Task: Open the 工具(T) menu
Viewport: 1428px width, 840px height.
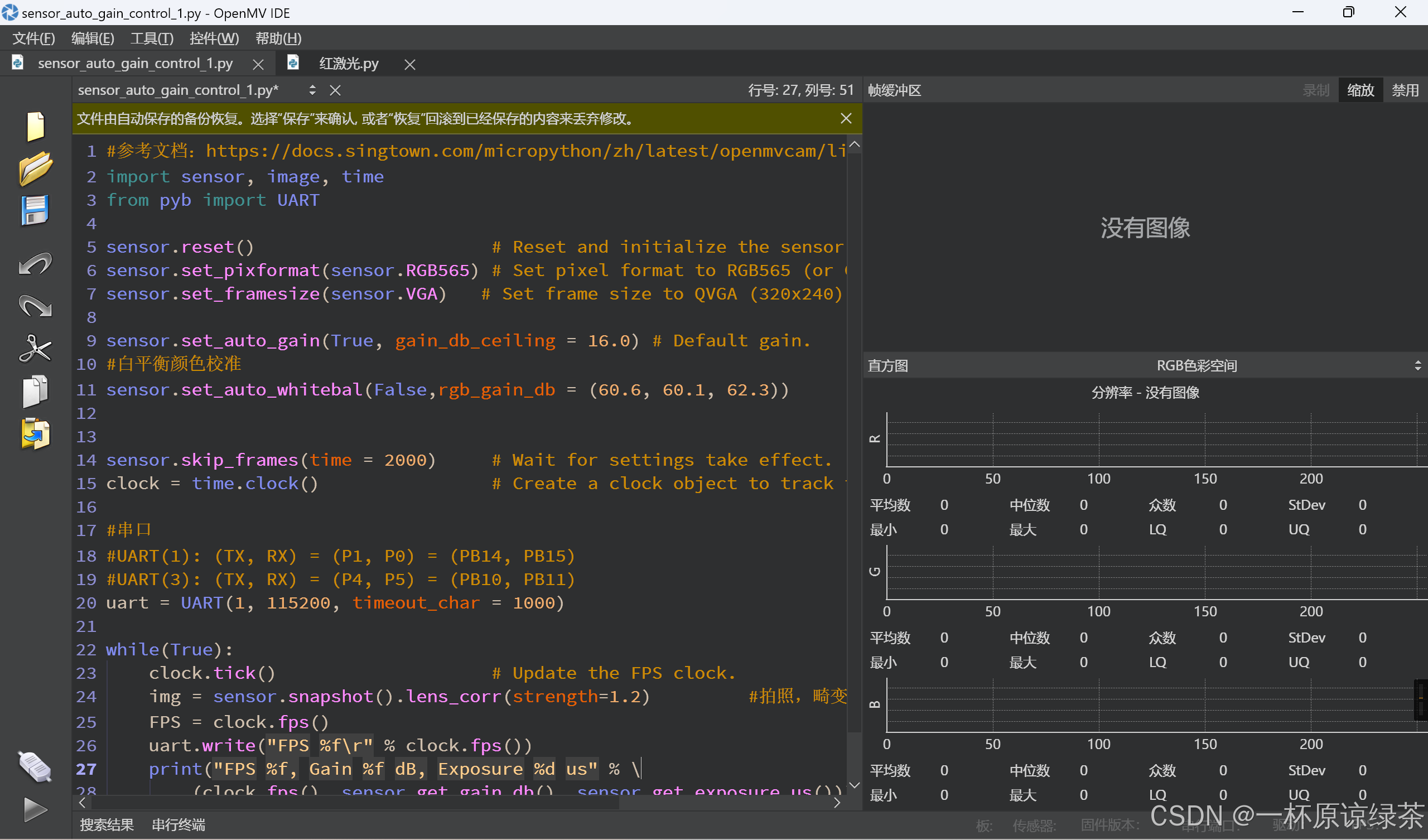Action: 151,38
